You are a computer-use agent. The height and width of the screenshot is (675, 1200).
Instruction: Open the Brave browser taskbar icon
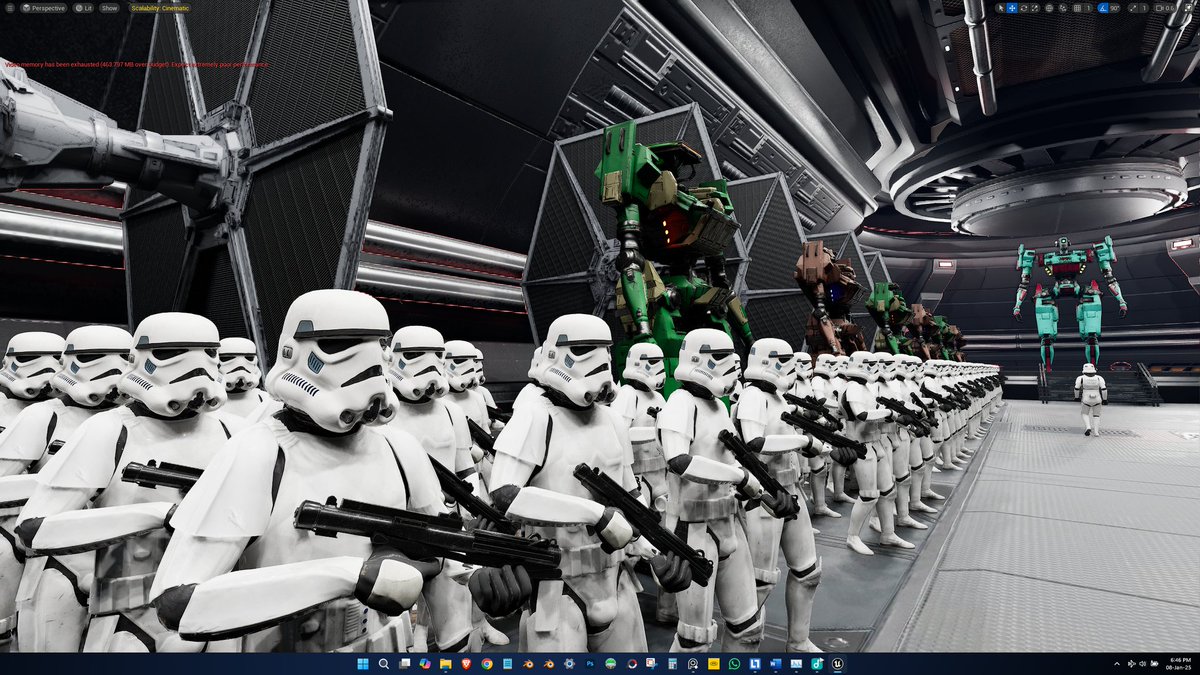click(466, 664)
